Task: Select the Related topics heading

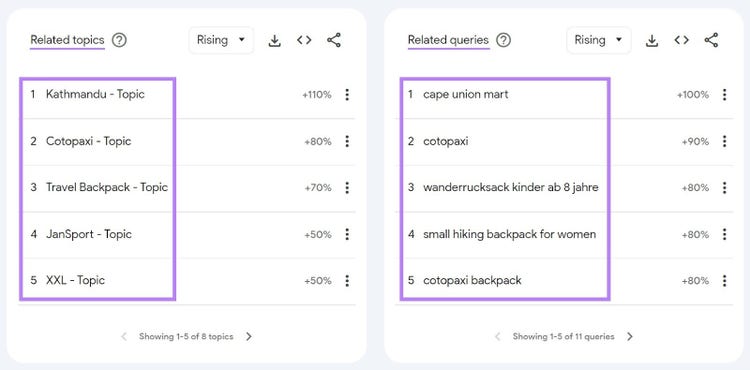Action: [x=67, y=40]
